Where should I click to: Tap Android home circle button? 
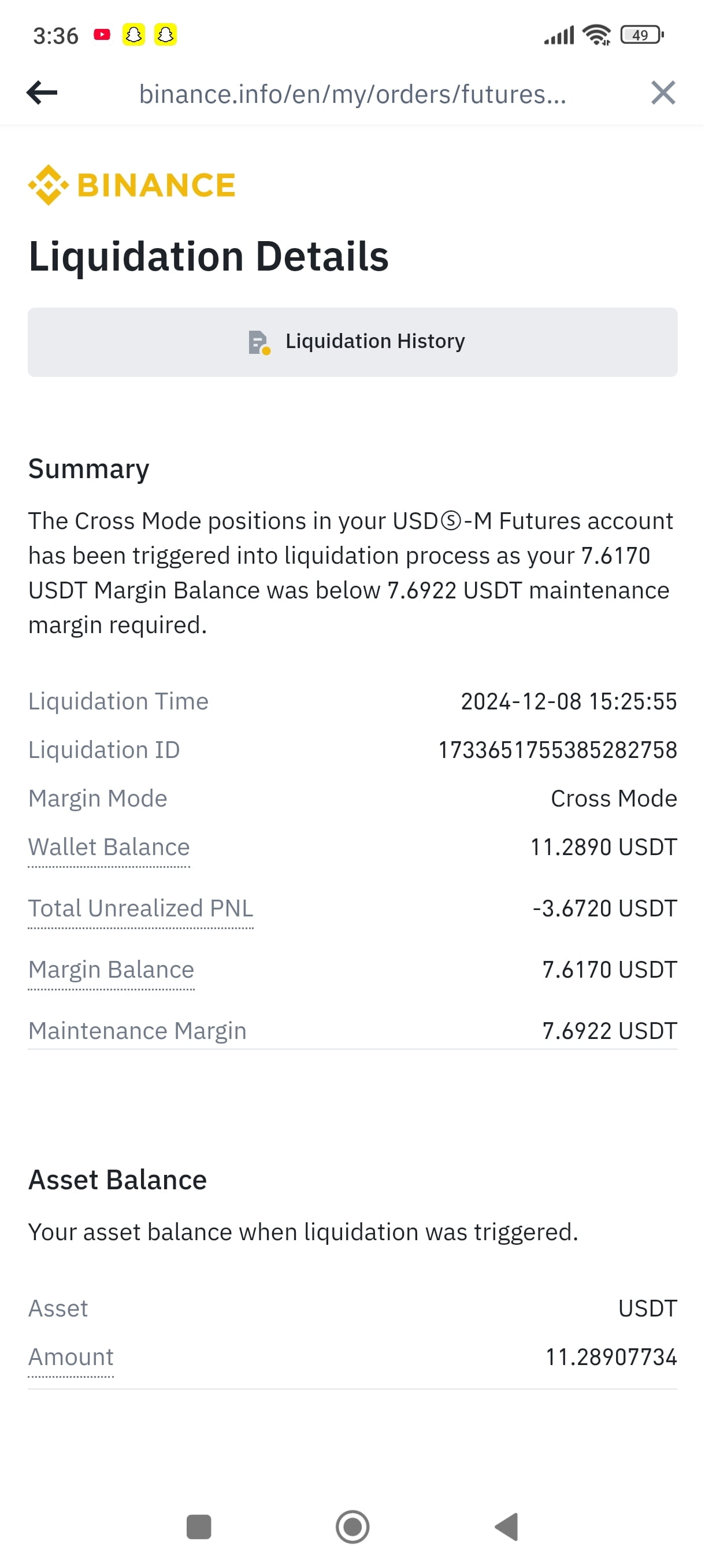coord(353,1526)
